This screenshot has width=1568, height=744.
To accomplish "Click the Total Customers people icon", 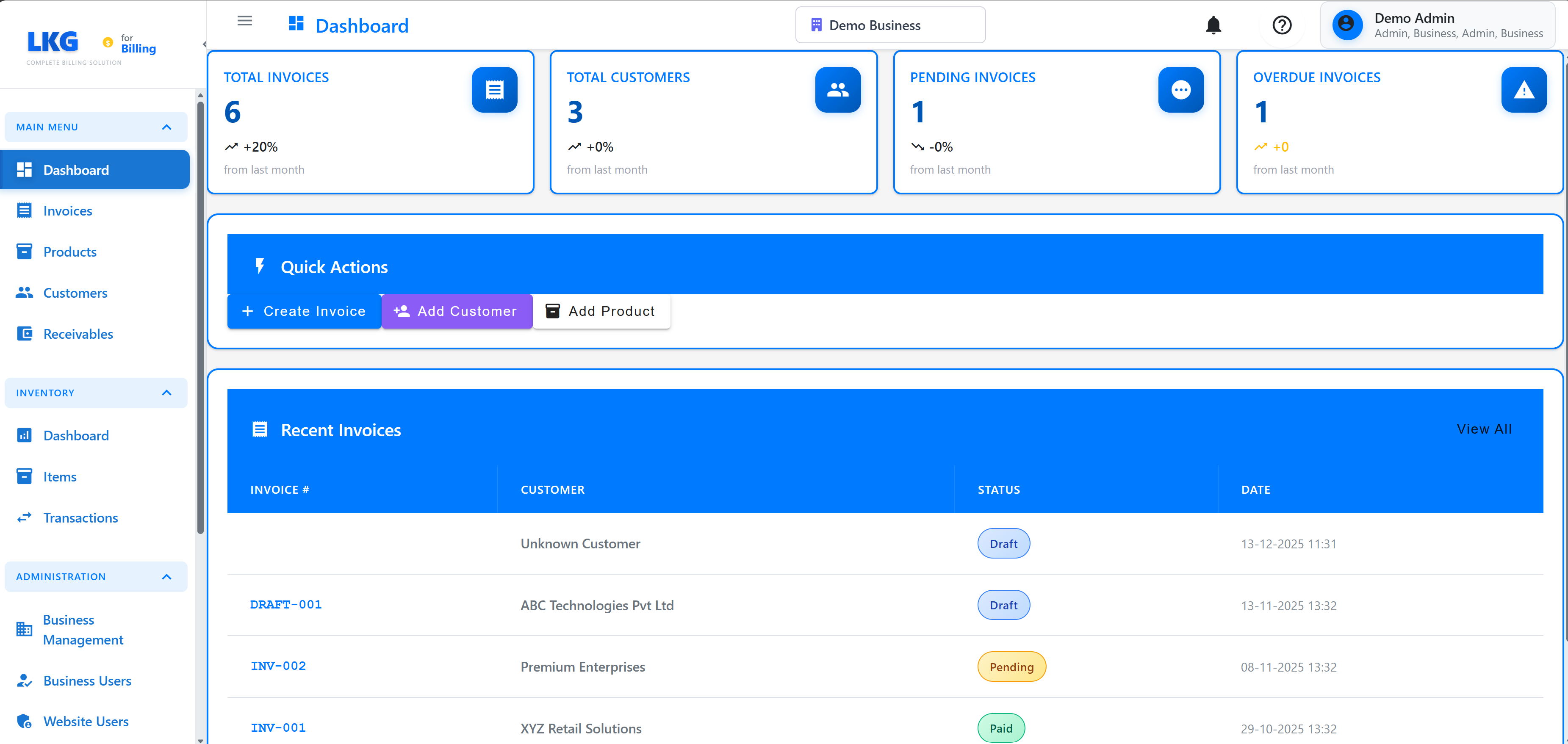I will tap(837, 90).
